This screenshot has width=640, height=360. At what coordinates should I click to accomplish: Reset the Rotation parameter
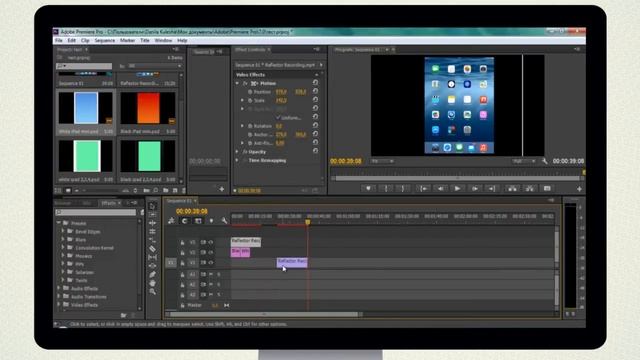tap(316, 126)
